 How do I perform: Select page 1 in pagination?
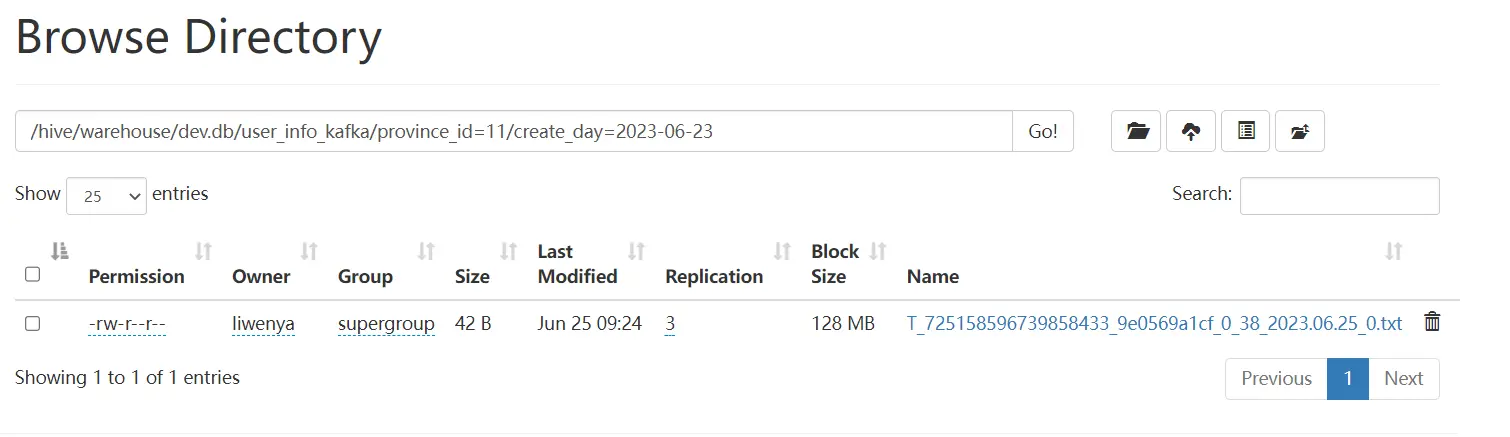point(1348,379)
